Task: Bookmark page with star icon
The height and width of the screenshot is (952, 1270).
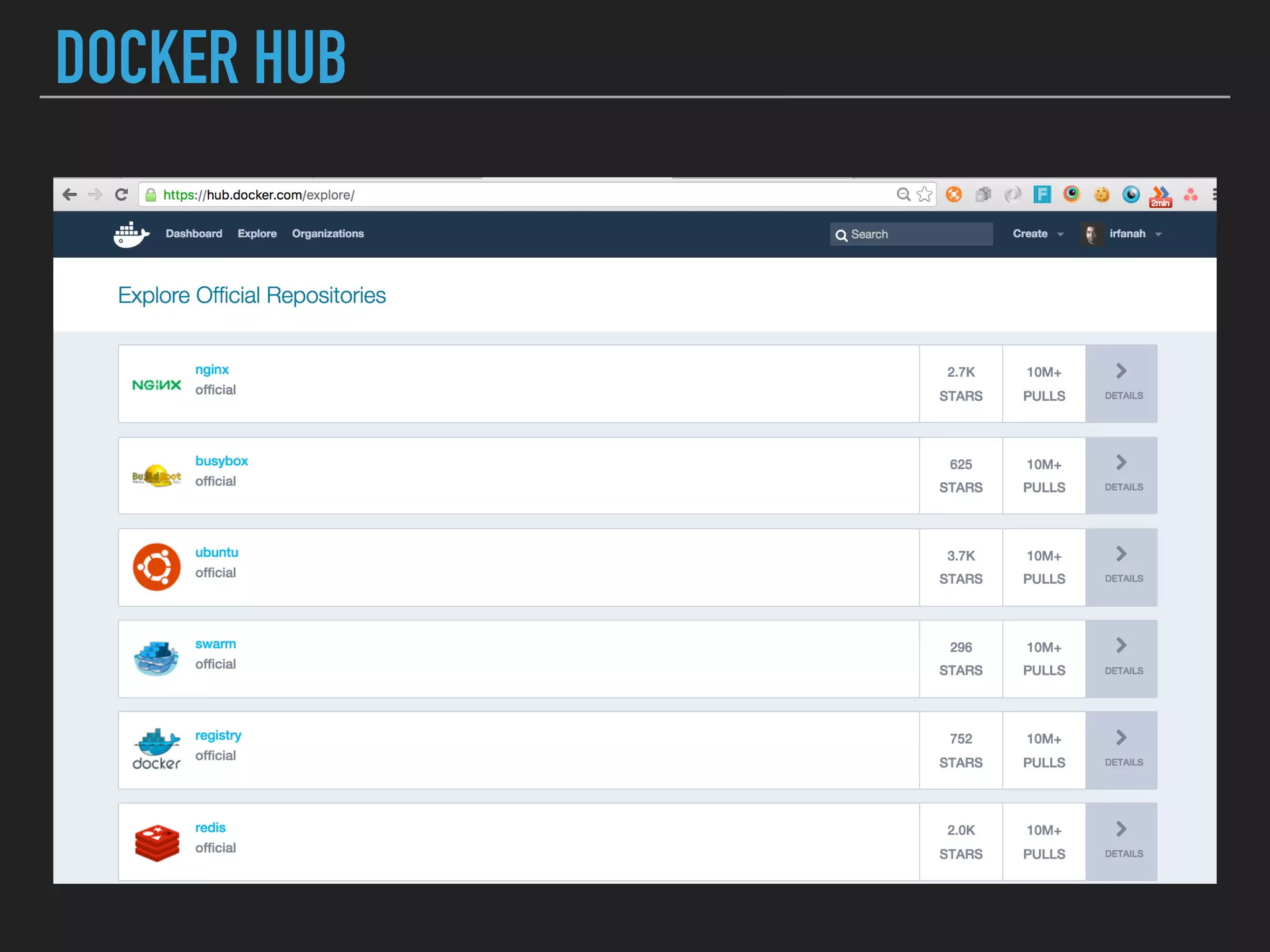Action: [925, 195]
